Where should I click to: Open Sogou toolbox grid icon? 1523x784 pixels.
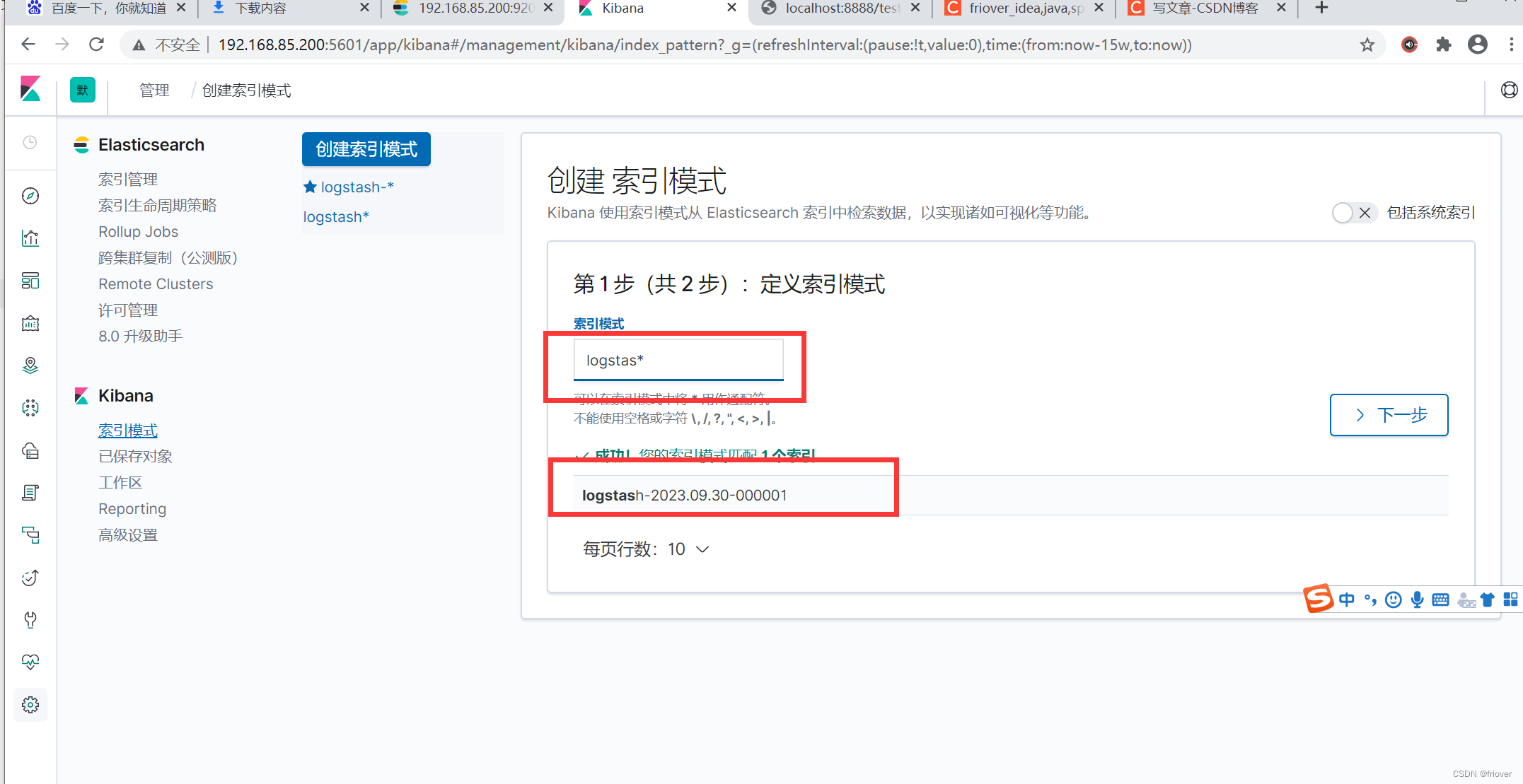point(1510,599)
